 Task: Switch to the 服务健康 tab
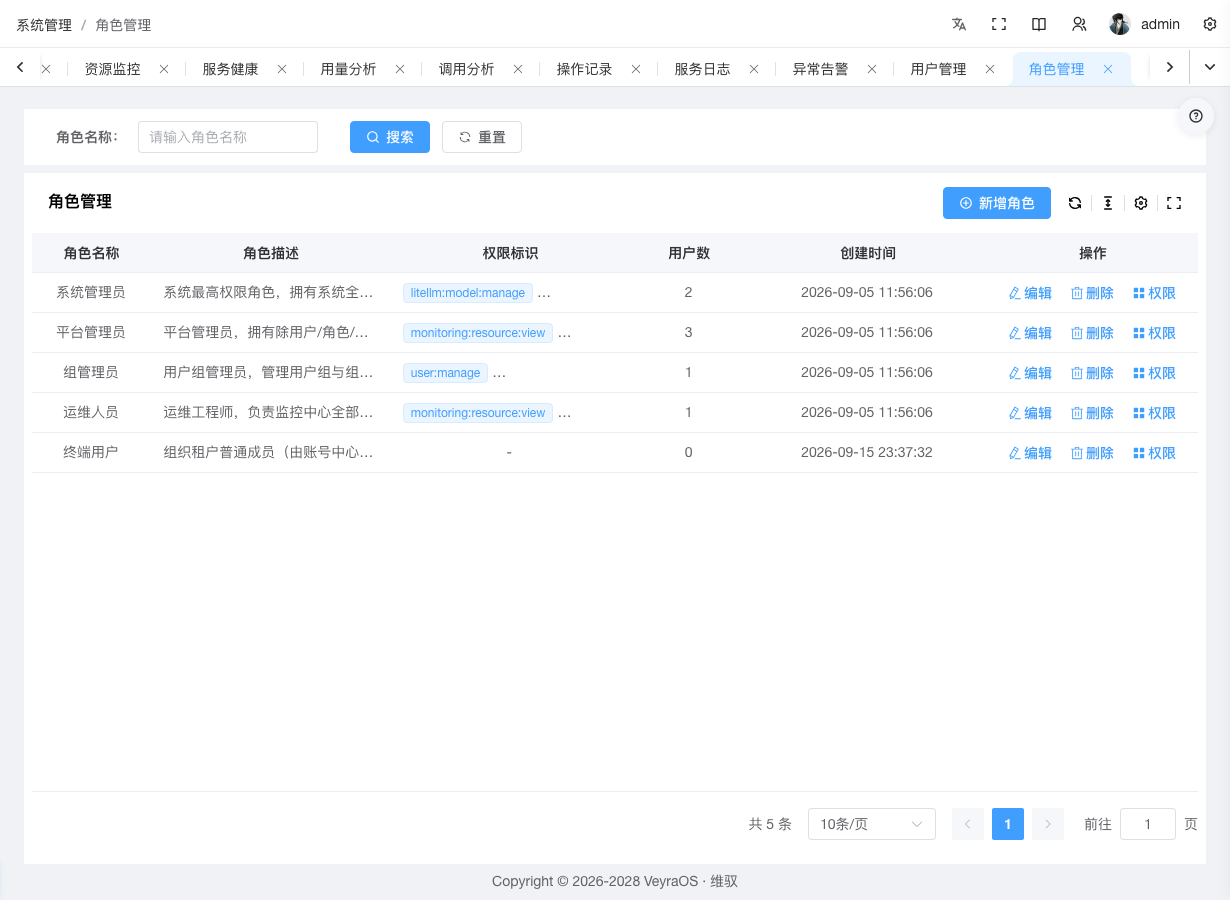coord(230,69)
